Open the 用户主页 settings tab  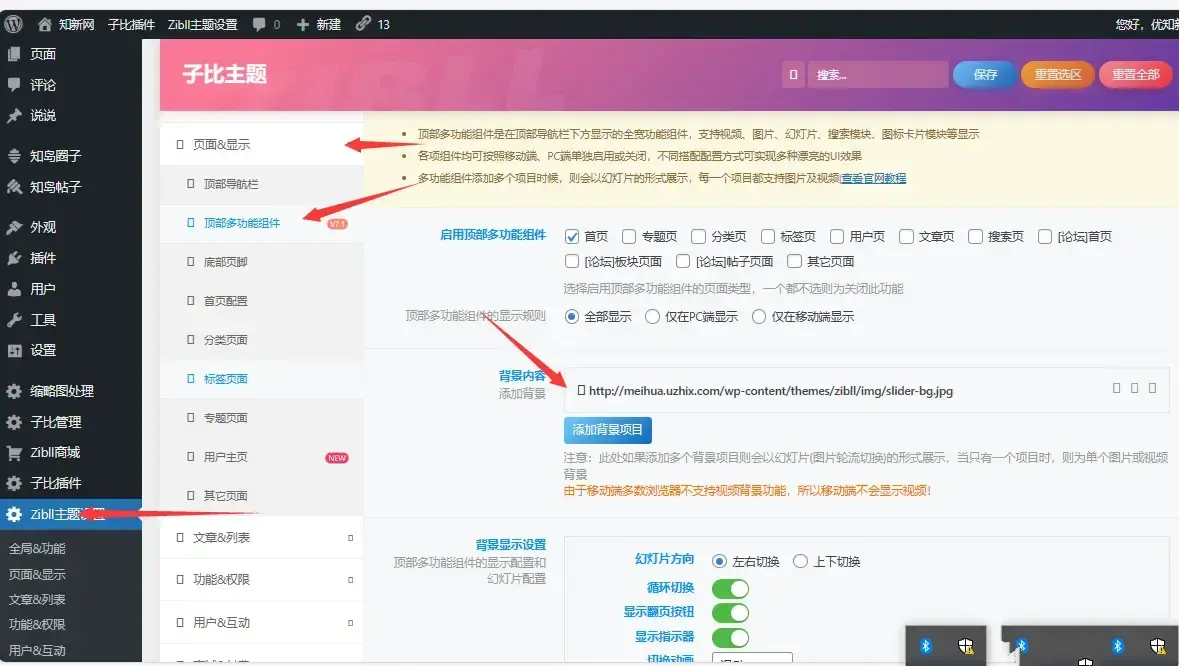point(262,457)
